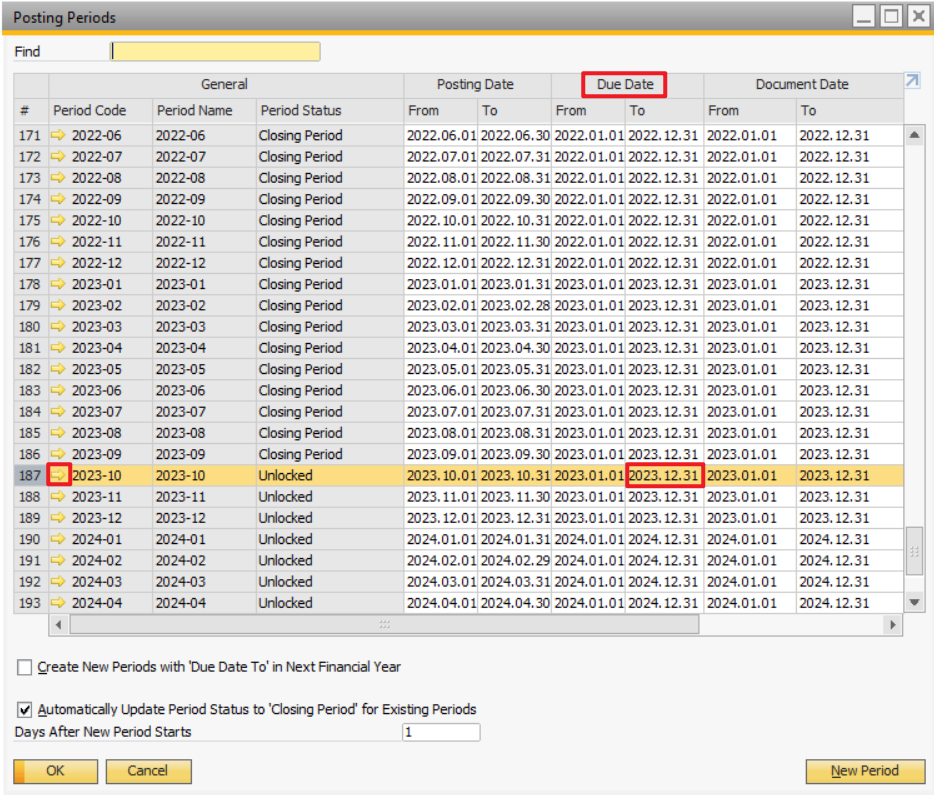The width and height of the screenshot is (934, 795).
Task: Open link arrow for period 2022-09
Action: click(x=58, y=199)
